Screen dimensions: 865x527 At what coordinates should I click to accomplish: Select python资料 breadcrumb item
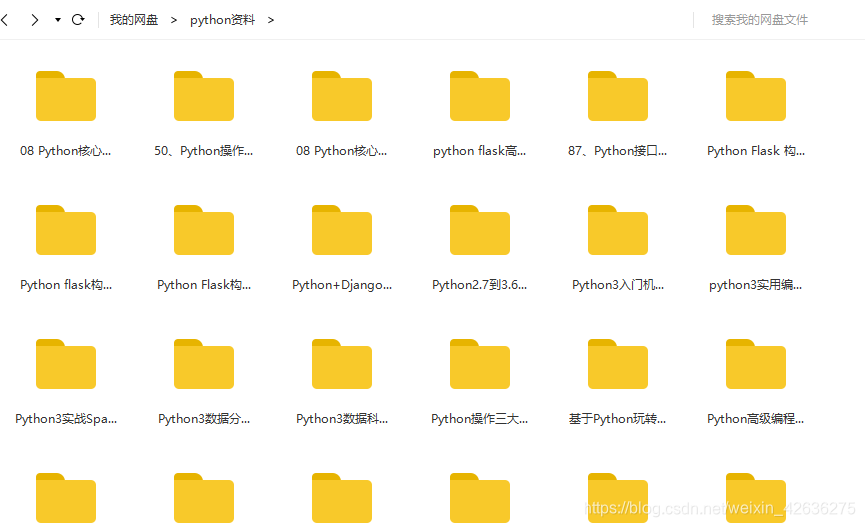pyautogui.click(x=222, y=20)
